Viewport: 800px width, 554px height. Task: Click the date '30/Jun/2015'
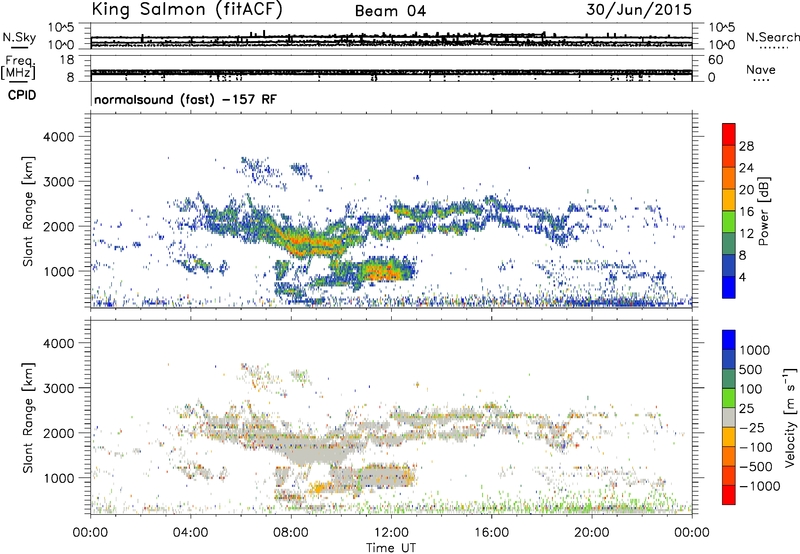tap(639, 9)
